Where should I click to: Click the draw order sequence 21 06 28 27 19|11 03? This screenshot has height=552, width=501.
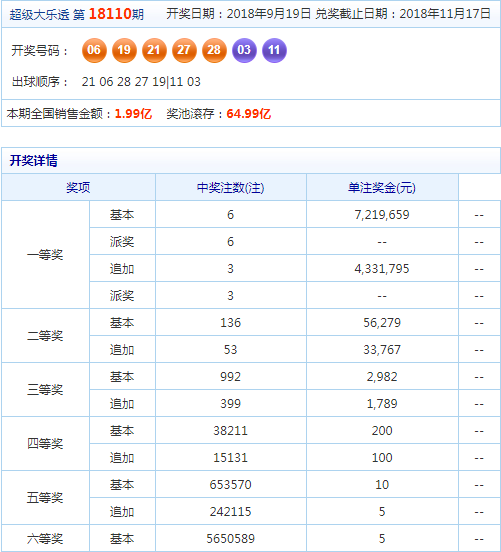point(141,82)
